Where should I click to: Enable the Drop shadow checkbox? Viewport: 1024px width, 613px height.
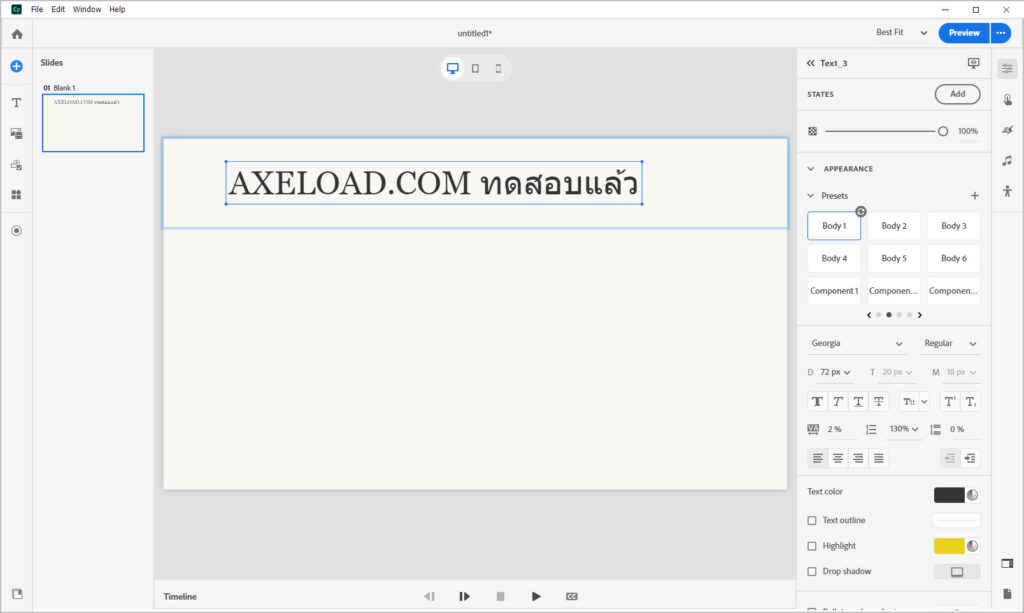(812, 571)
